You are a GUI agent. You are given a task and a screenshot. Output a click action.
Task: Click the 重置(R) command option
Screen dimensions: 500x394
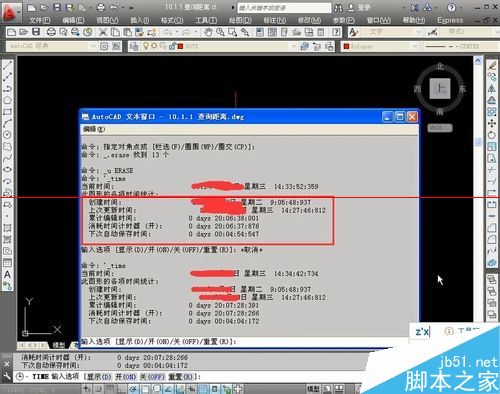point(181,377)
